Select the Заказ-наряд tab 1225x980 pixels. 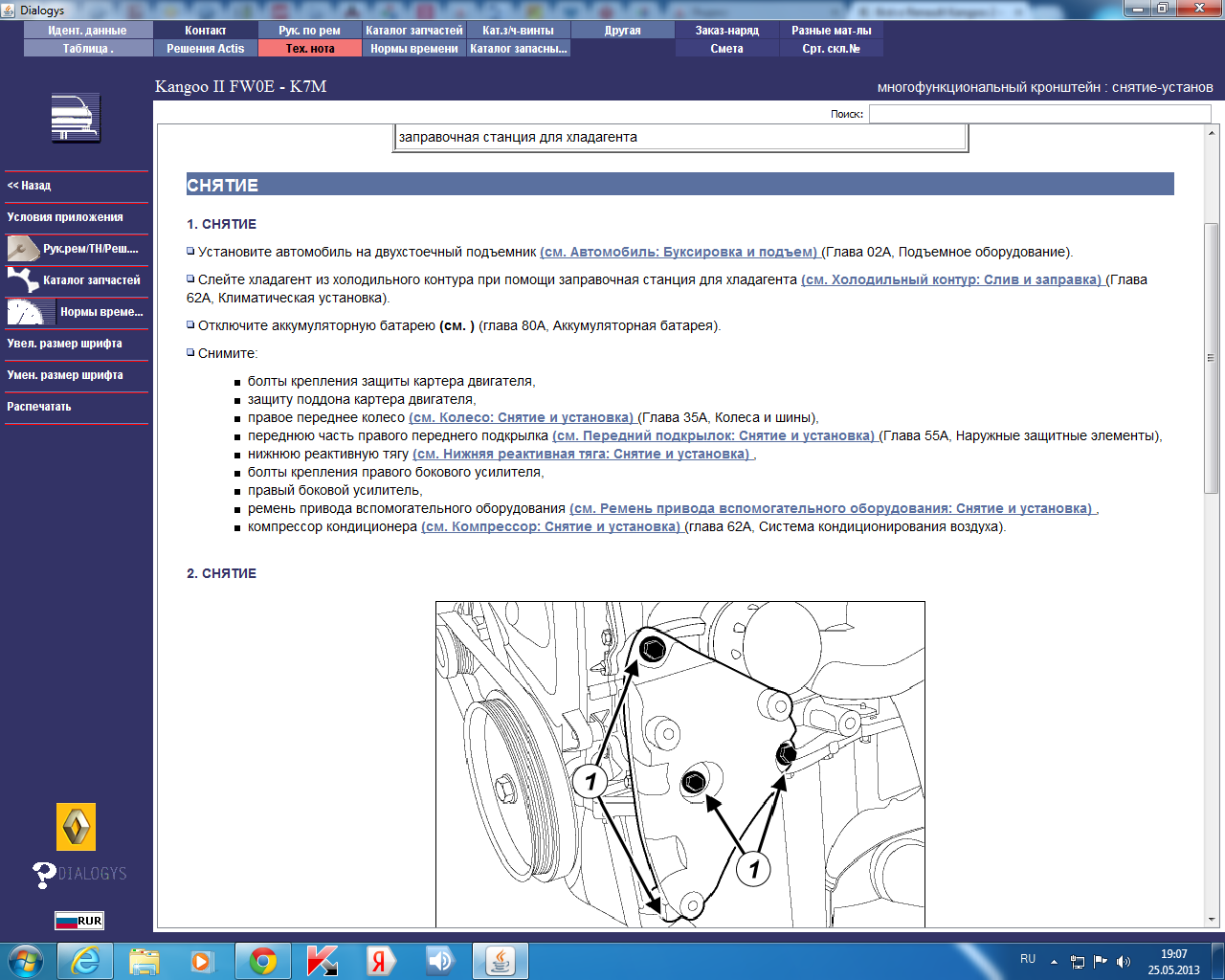[727, 31]
